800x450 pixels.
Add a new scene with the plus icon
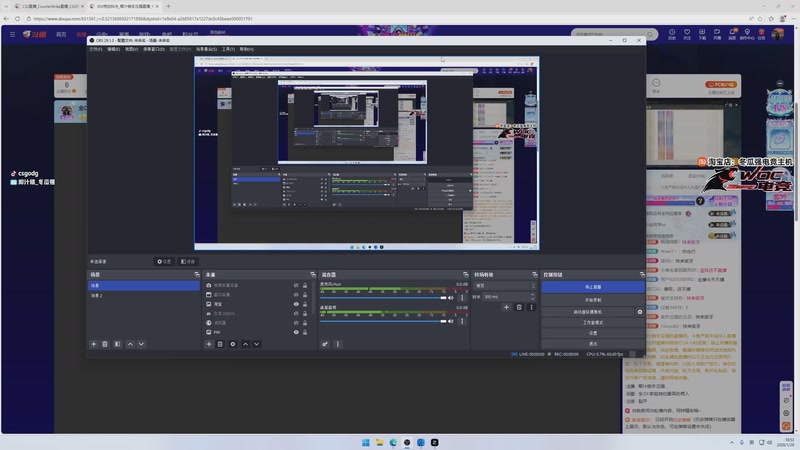click(x=94, y=344)
